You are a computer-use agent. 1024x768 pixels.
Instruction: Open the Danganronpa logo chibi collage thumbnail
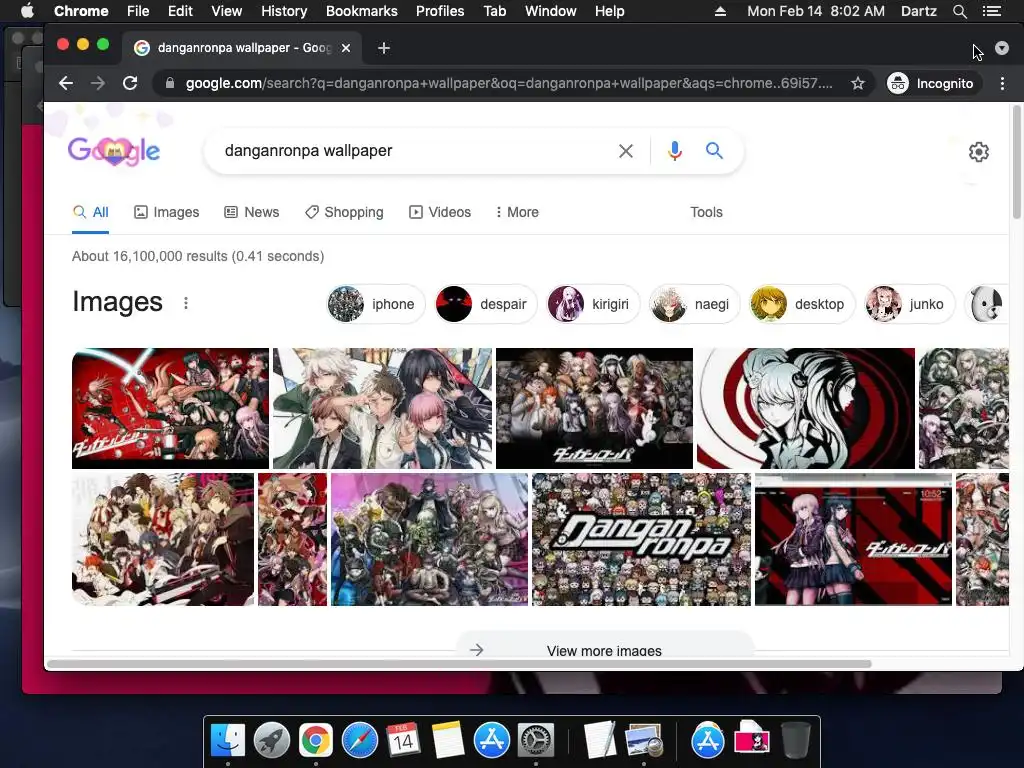coord(641,539)
